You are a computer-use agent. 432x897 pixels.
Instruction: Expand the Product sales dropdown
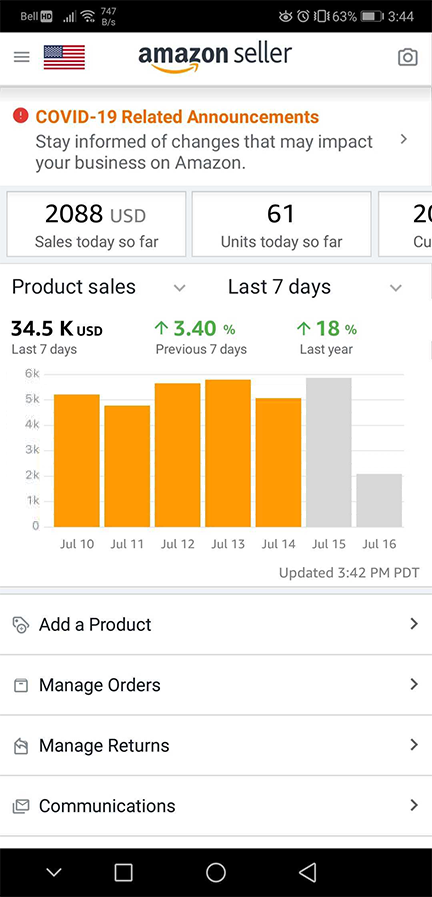click(99, 287)
